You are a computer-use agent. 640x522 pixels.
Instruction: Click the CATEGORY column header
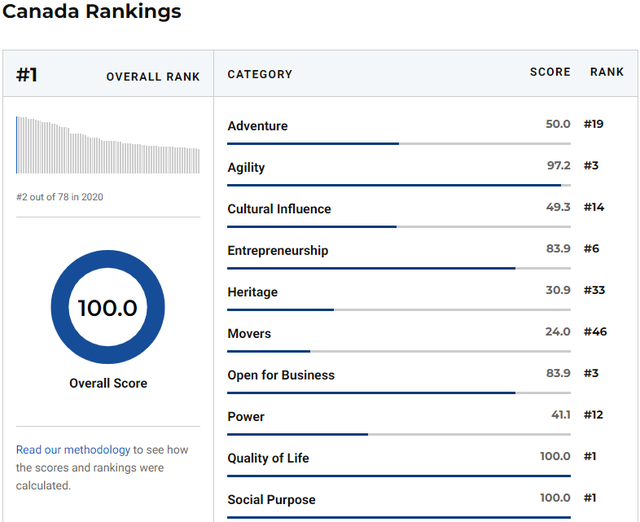click(260, 74)
